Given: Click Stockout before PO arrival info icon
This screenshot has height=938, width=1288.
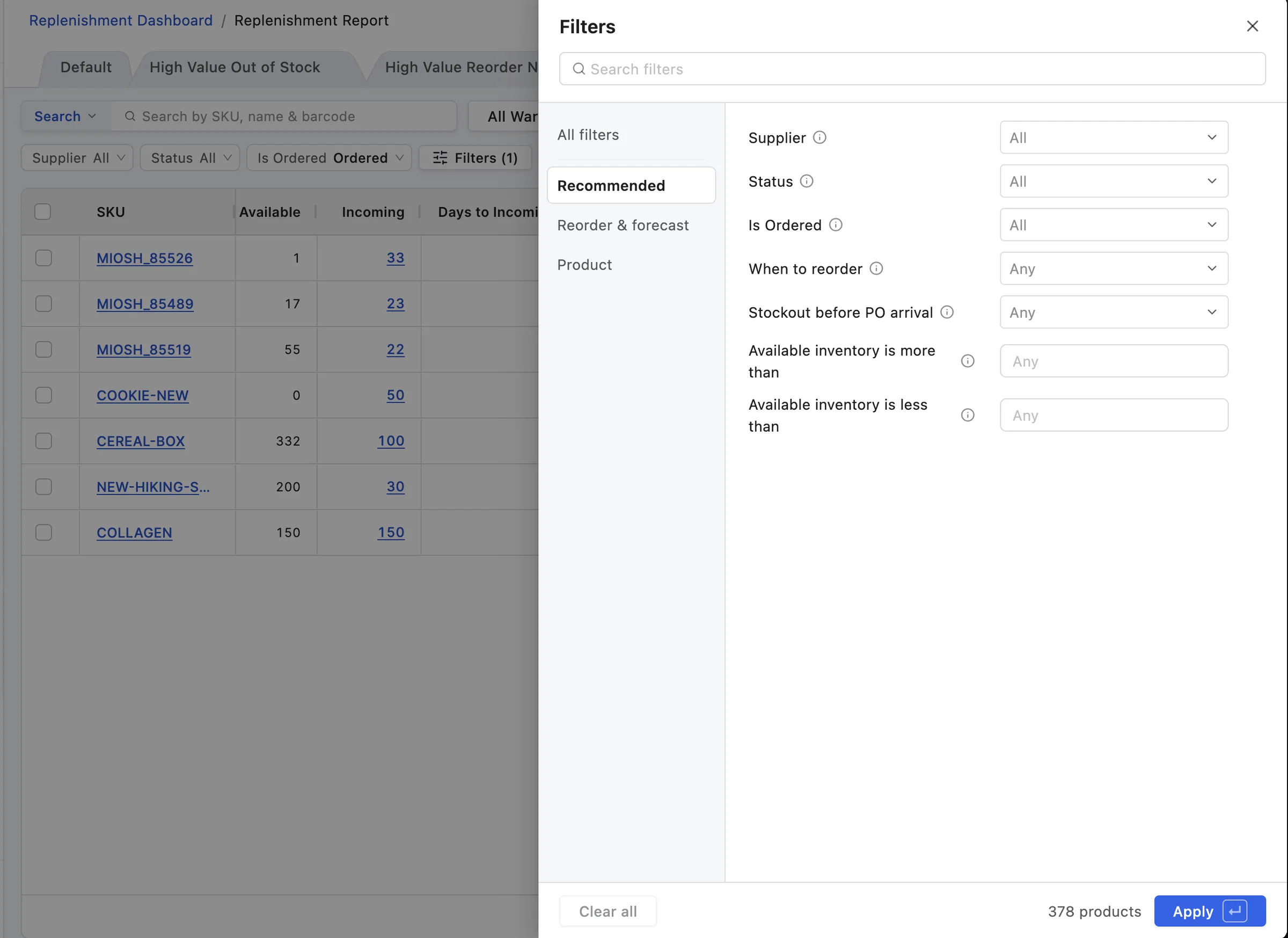Looking at the screenshot, I should (947, 312).
